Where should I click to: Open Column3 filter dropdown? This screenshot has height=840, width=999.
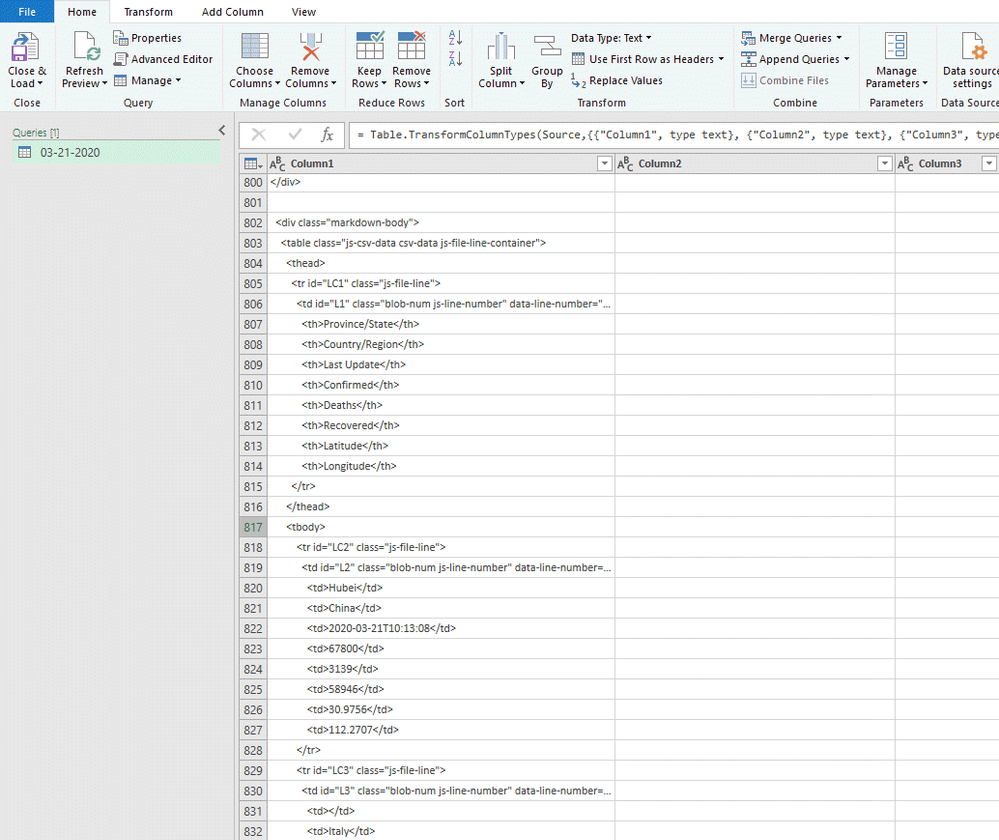coord(989,164)
